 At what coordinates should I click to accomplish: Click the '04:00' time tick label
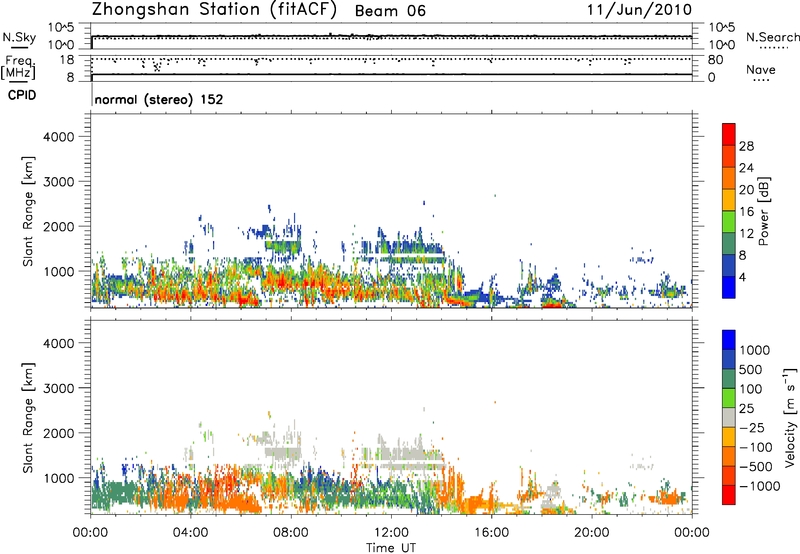(190, 533)
